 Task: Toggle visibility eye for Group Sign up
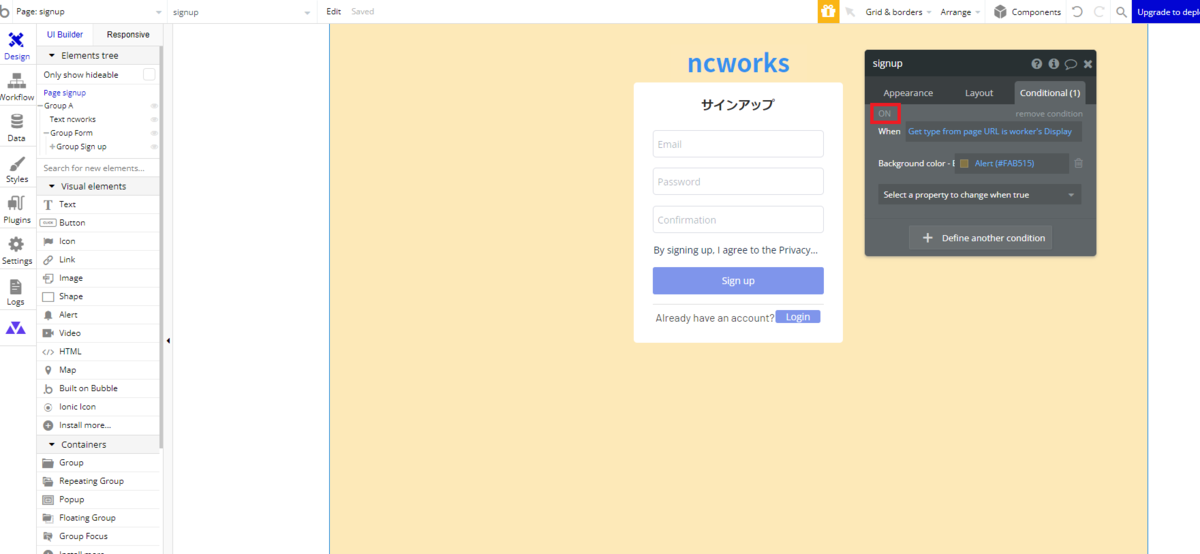tap(154, 147)
